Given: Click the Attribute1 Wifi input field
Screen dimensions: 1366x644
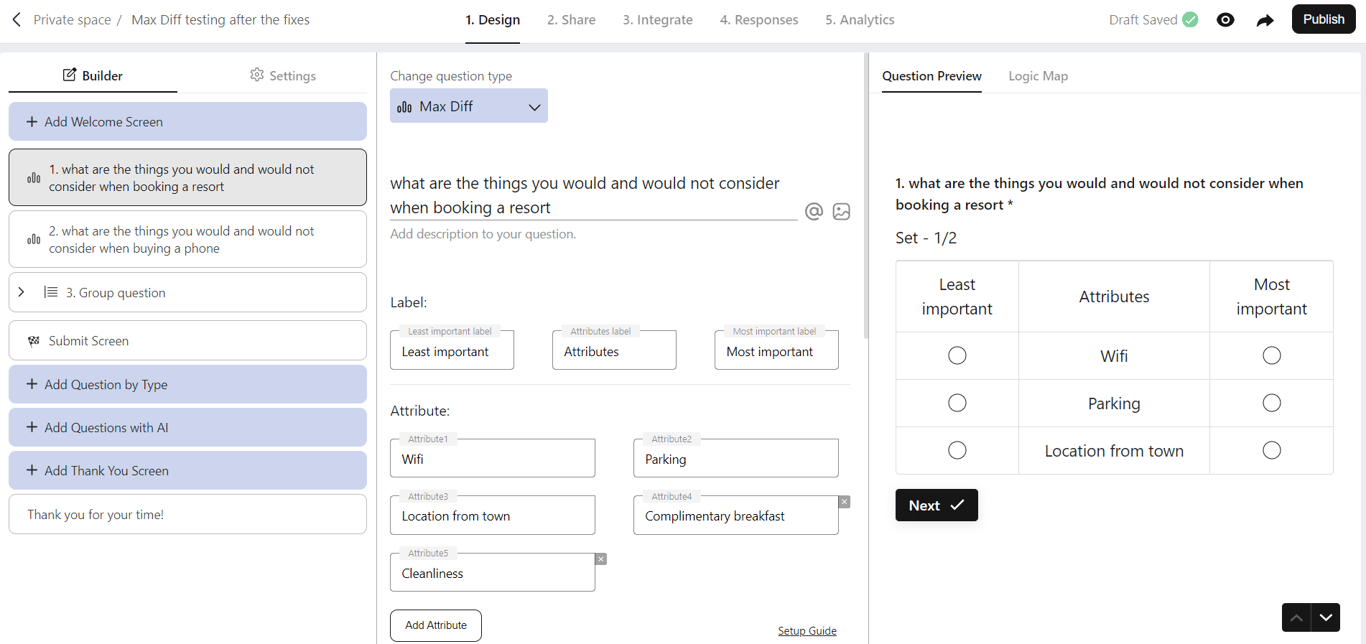Looking at the screenshot, I should coord(492,460).
